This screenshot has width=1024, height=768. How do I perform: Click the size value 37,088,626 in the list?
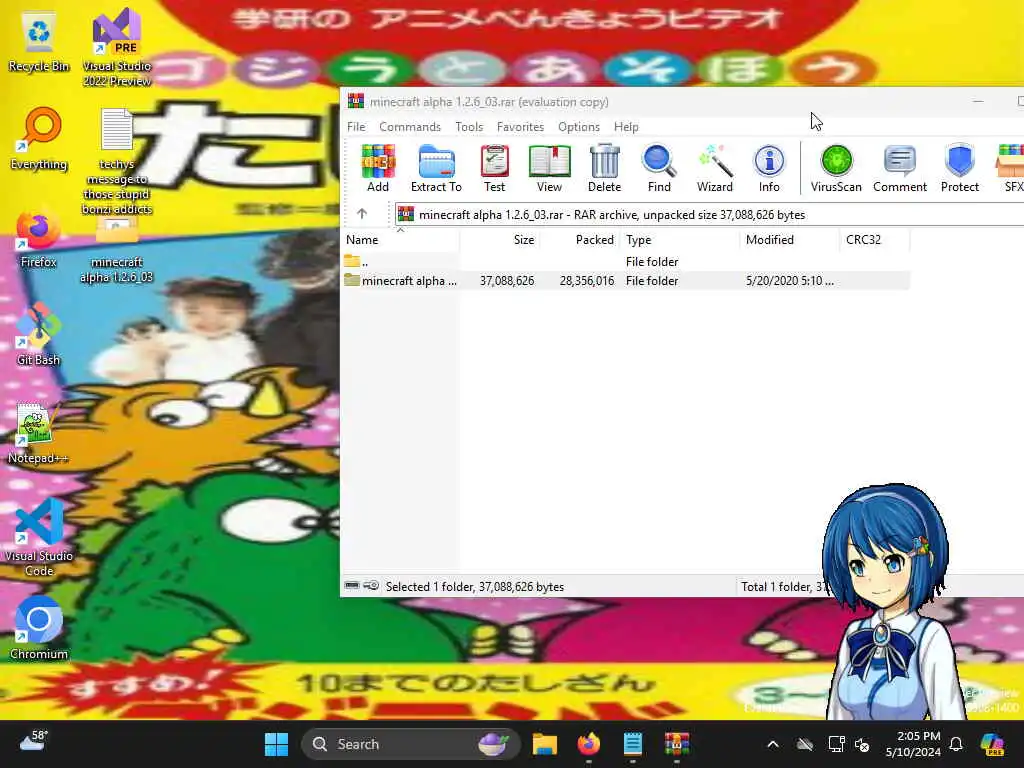(x=507, y=281)
